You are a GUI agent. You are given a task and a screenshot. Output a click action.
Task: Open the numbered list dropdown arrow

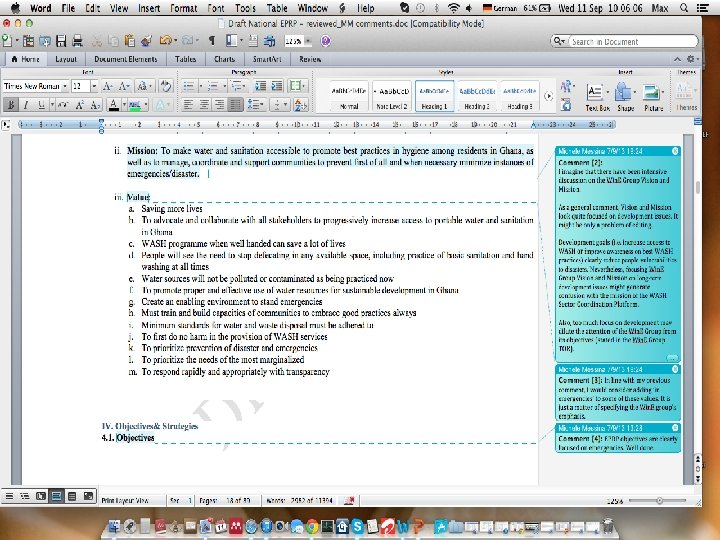[225, 86]
